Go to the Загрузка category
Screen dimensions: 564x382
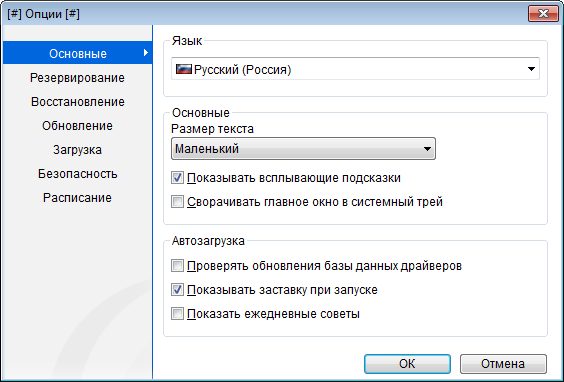[78, 149]
